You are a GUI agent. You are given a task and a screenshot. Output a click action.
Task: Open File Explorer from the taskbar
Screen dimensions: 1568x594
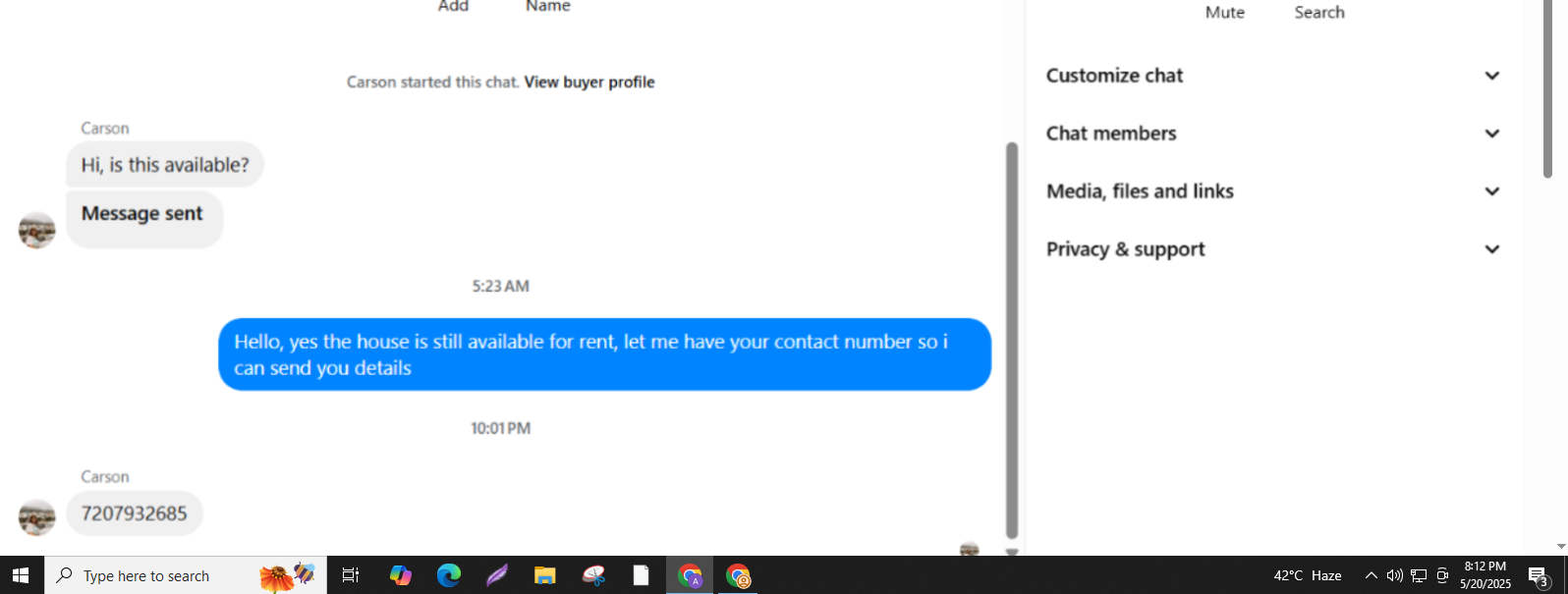545,575
